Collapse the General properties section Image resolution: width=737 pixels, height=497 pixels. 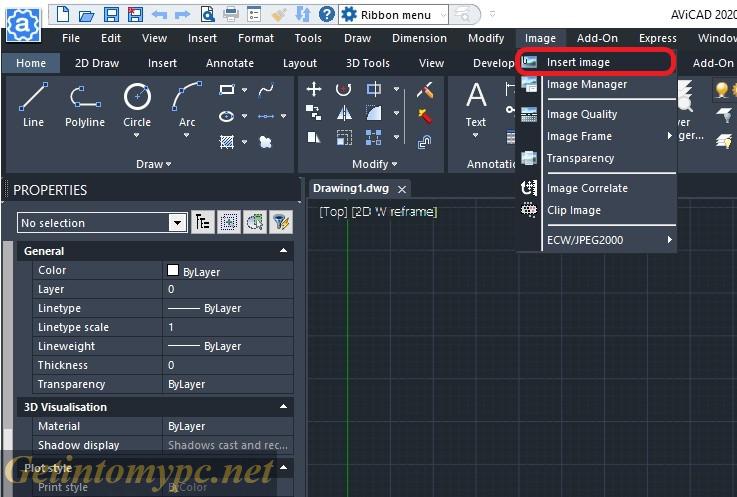[x=283, y=251]
